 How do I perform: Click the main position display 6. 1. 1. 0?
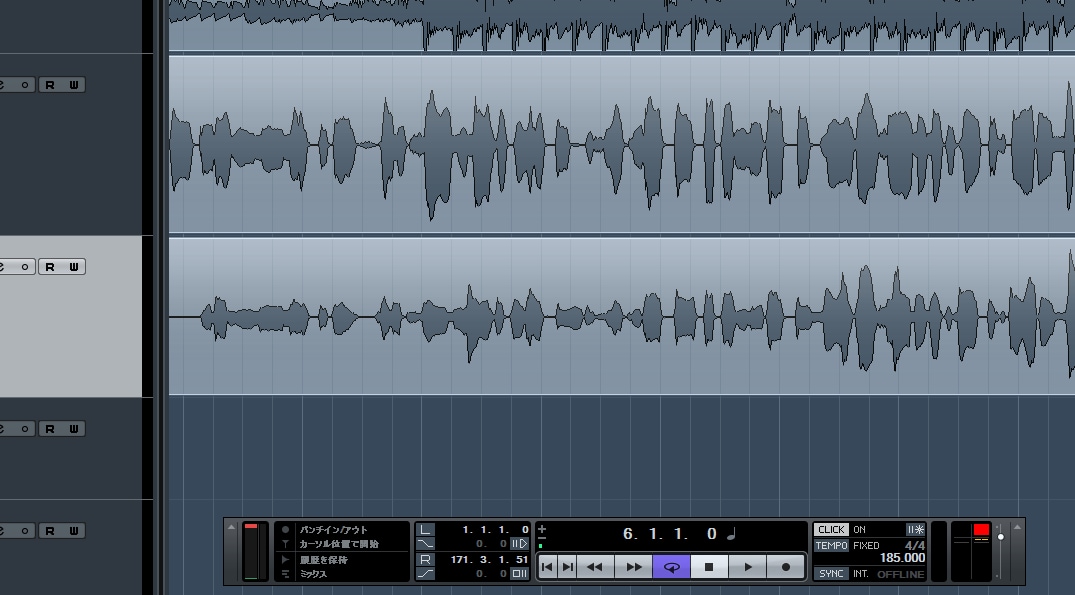tap(669, 533)
